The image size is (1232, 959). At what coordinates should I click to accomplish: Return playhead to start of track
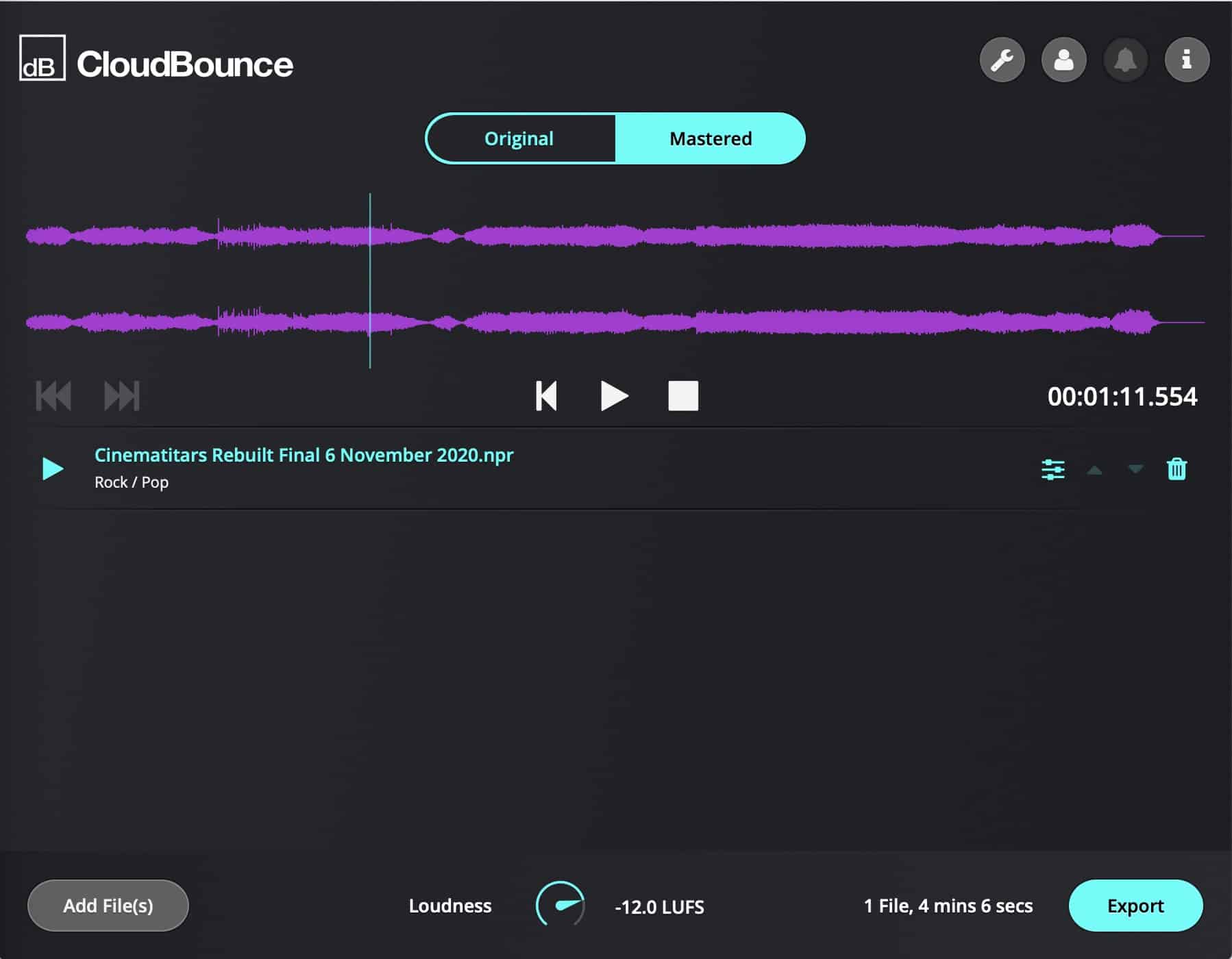[x=546, y=396]
